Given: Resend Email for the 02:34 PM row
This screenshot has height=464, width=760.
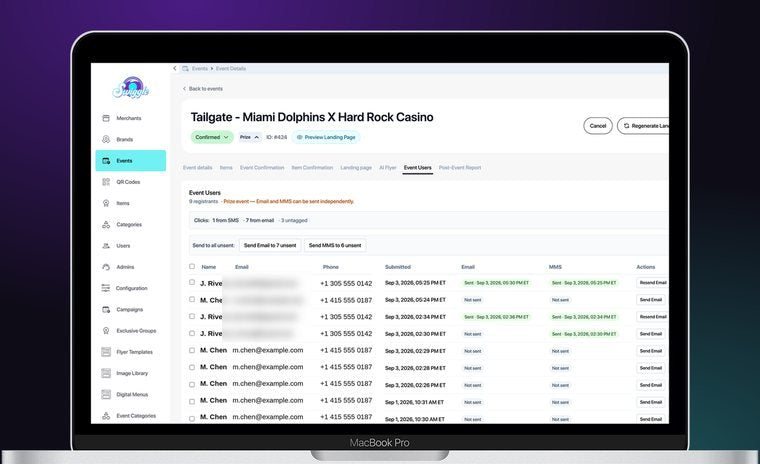Looking at the screenshot, I should click(652, 317).
